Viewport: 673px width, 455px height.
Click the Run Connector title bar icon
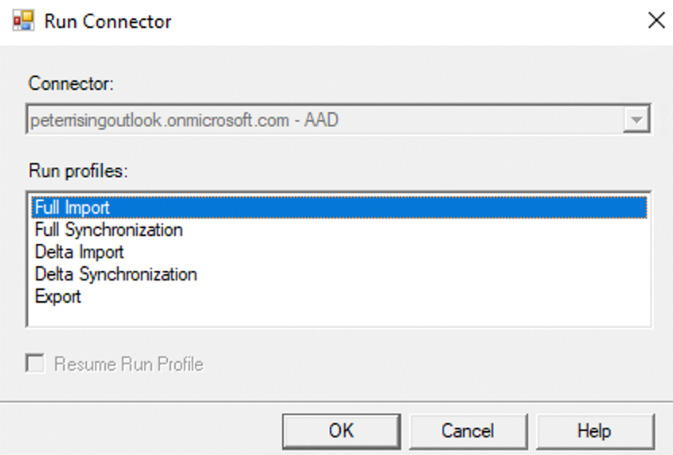click(x=23, y=21)
